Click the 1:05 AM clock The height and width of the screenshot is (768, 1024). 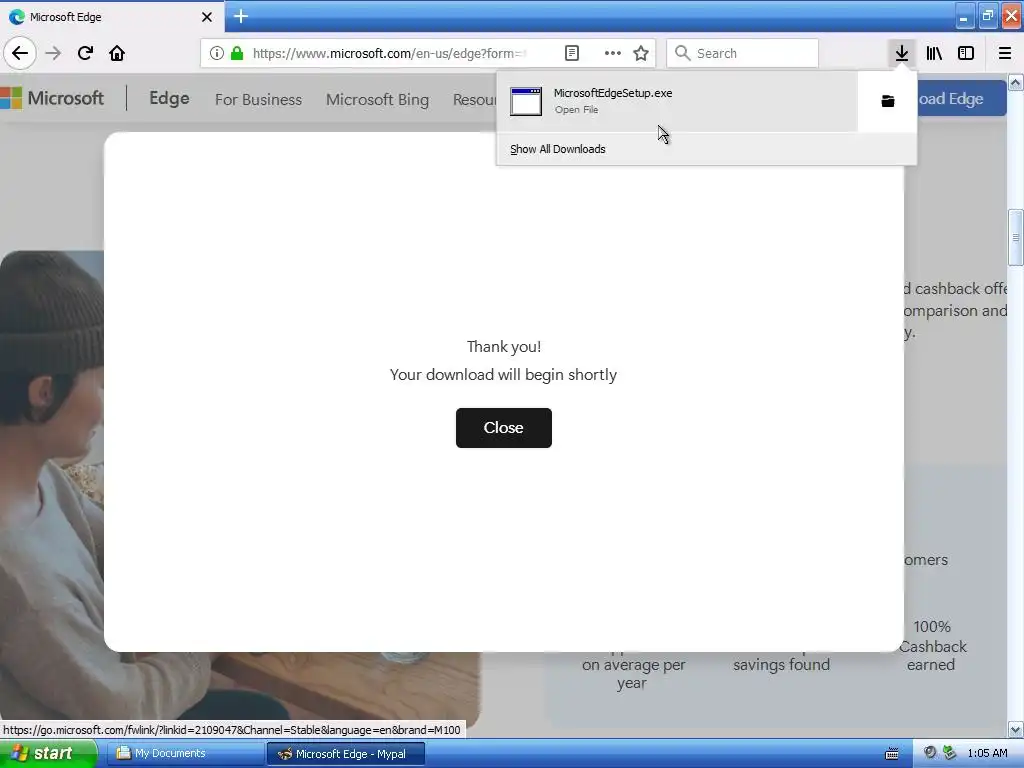pyautogui.click(x=987, y=754)
